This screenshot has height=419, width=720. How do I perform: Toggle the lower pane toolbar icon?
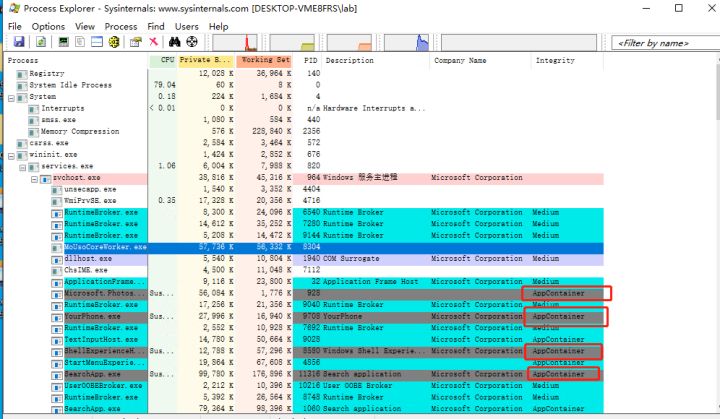coord(97,42)
